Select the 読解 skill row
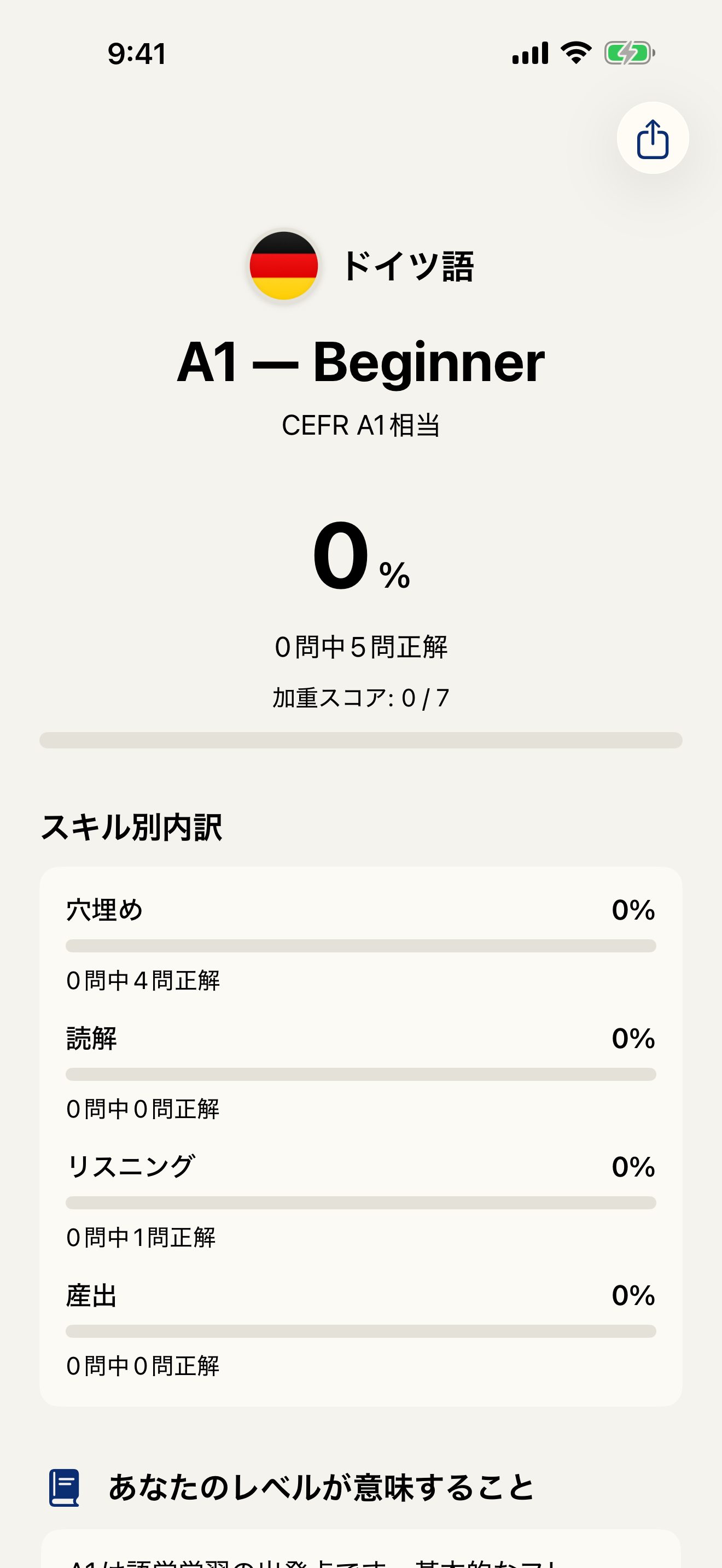Image resolution: width=722 pixels, height=1568 pixels. [360, 1040]
